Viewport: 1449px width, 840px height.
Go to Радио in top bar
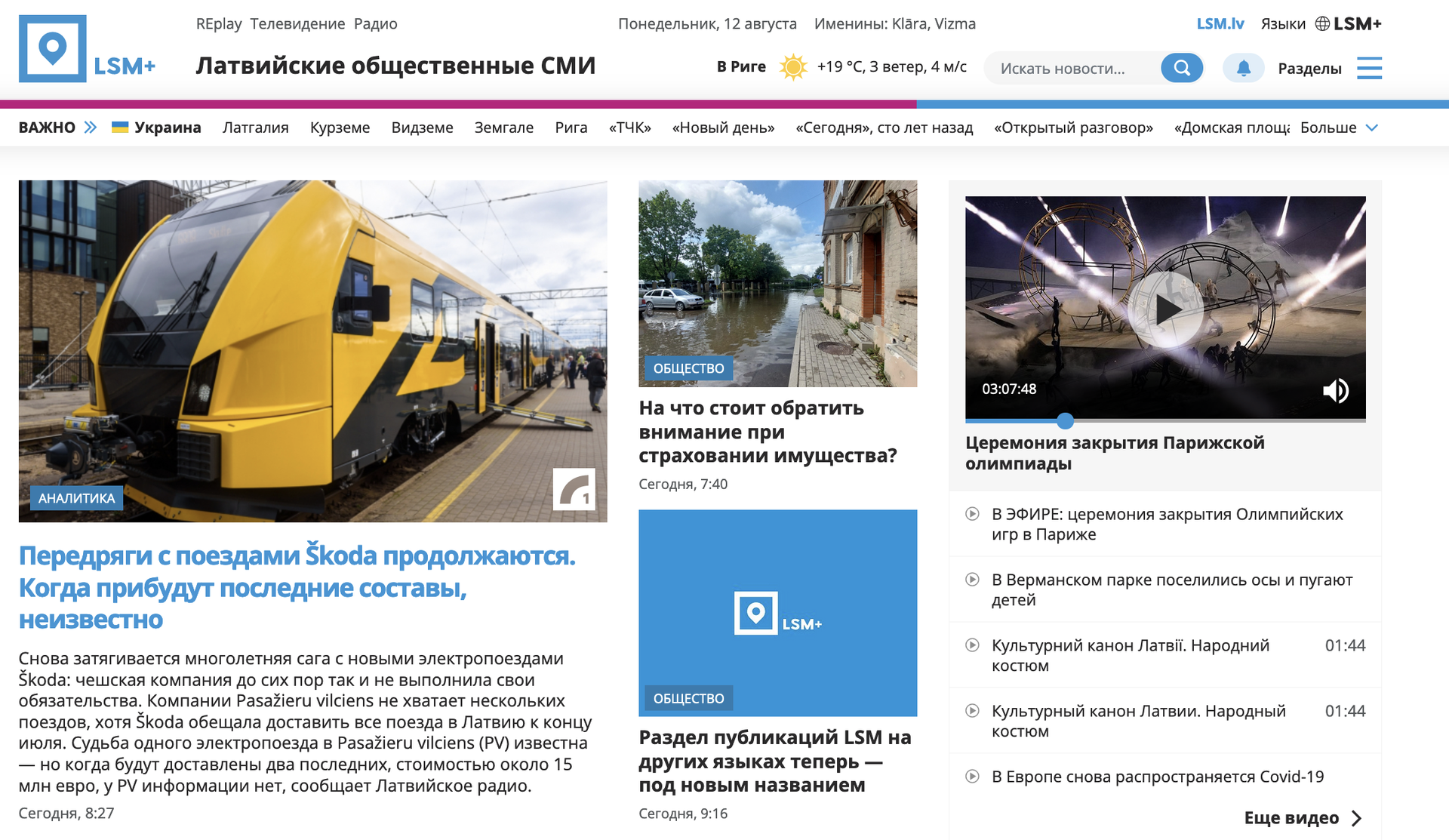[376, 23]
